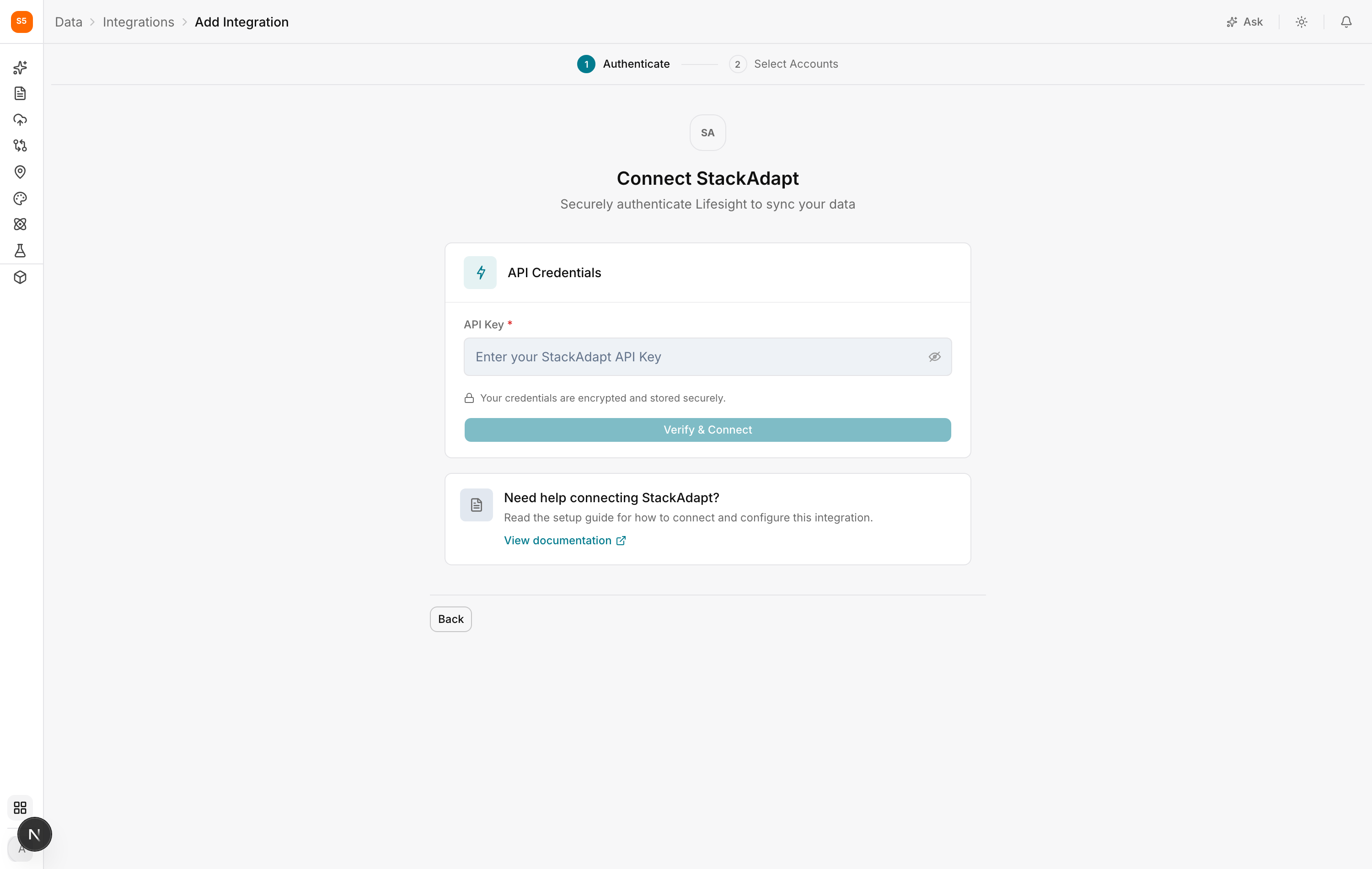Open the grid apps icon at sidebar bottom
The height and width of the screenshot is (869, 1372).
click(x=20, y=807)
